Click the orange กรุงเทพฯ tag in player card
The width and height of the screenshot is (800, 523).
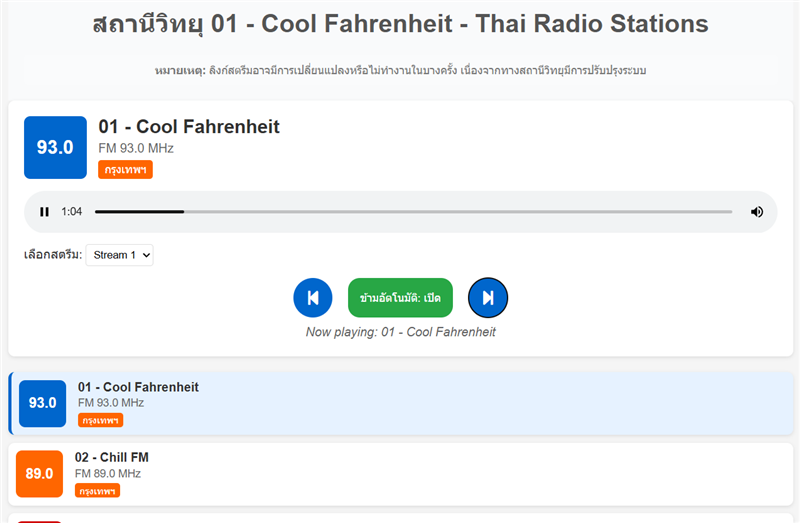pos(126,170)
